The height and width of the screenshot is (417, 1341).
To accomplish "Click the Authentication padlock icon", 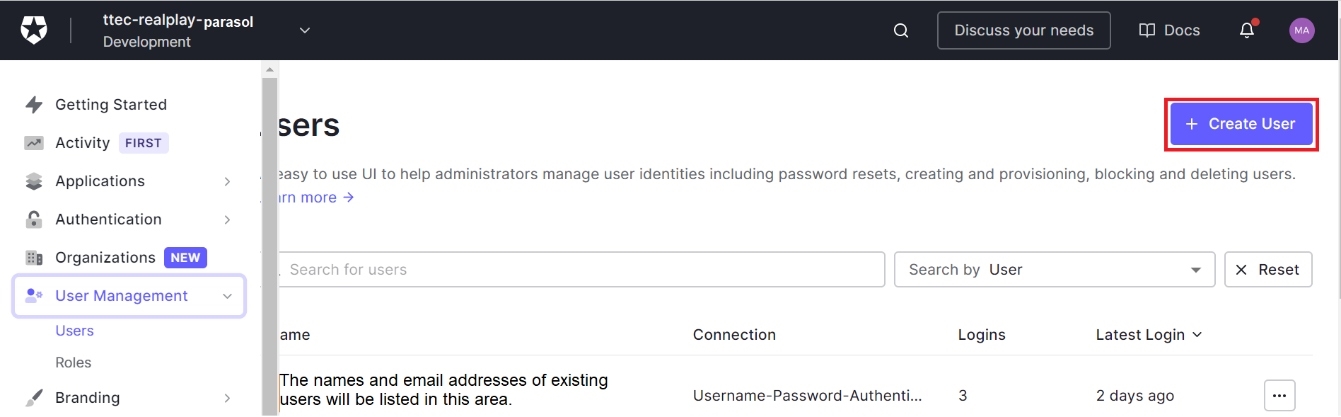I will point(34,219).
